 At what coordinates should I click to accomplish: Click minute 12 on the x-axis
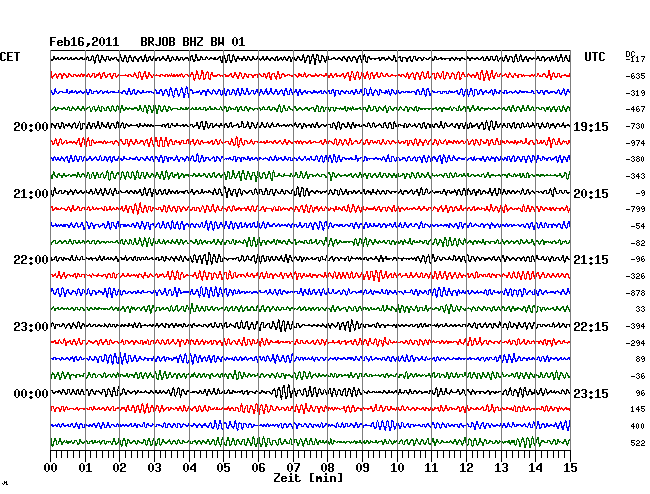(x=466, y=468)
